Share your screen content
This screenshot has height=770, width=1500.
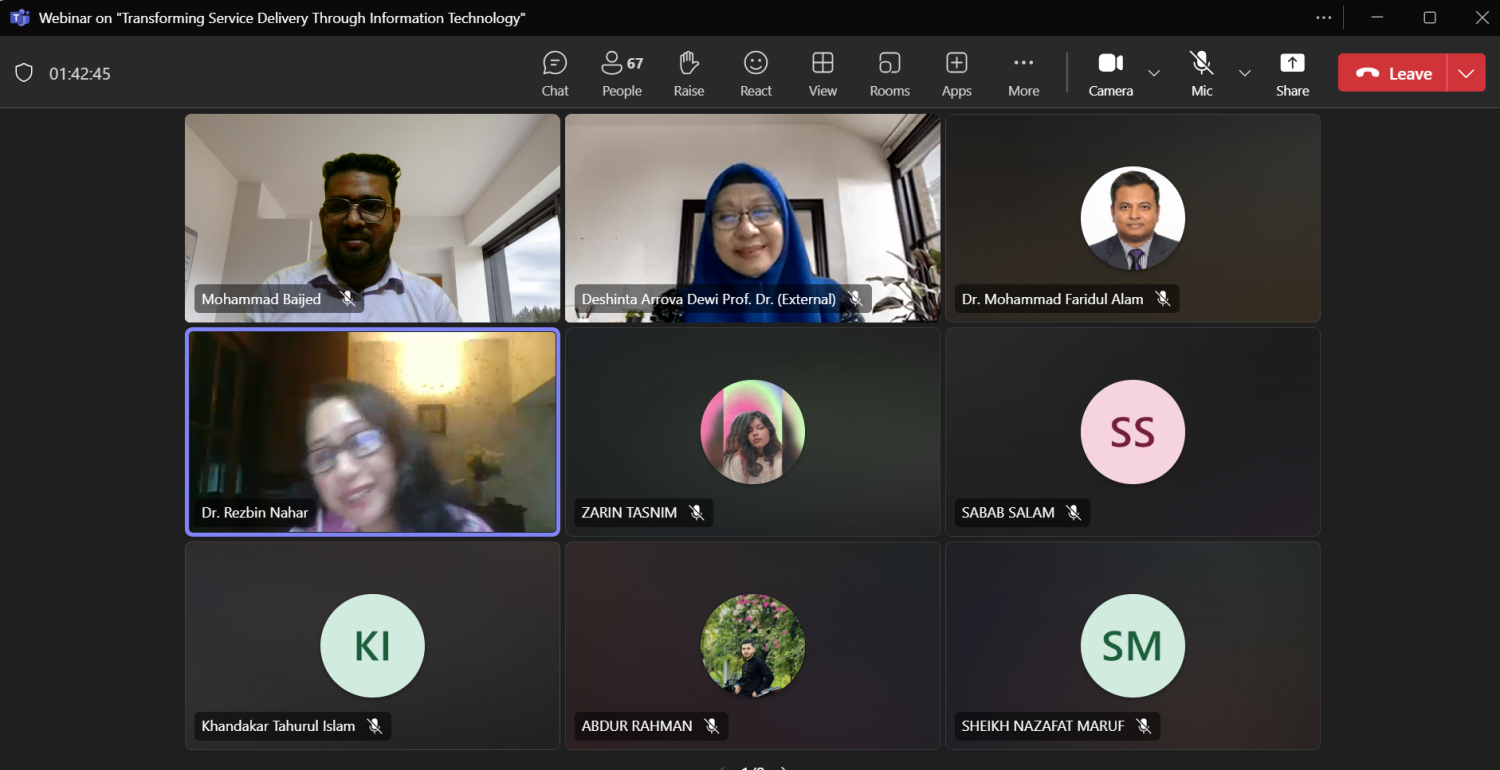[x=1292, y=74]
